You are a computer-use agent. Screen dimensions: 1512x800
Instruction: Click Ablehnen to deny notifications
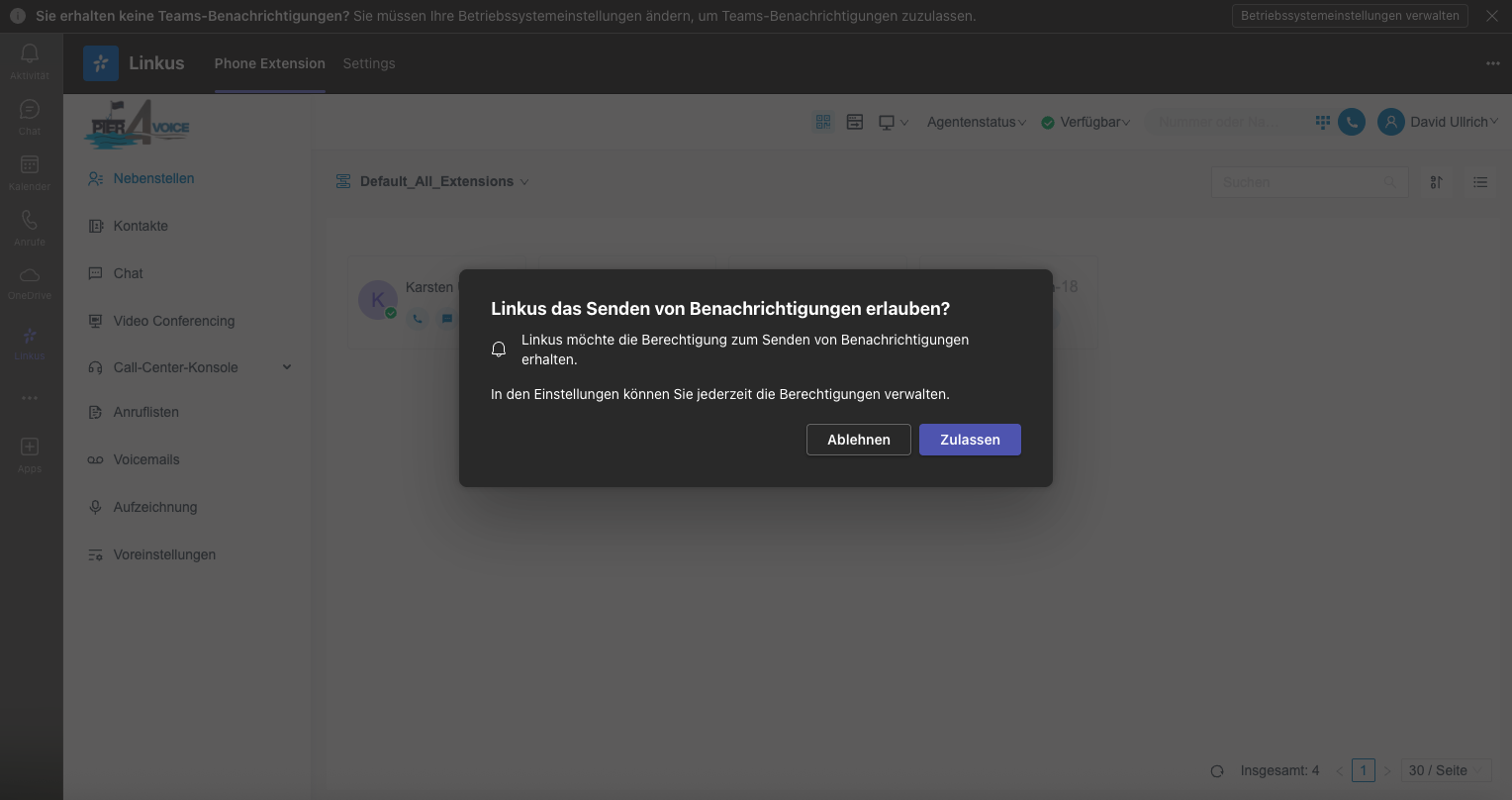click(858, 440)
